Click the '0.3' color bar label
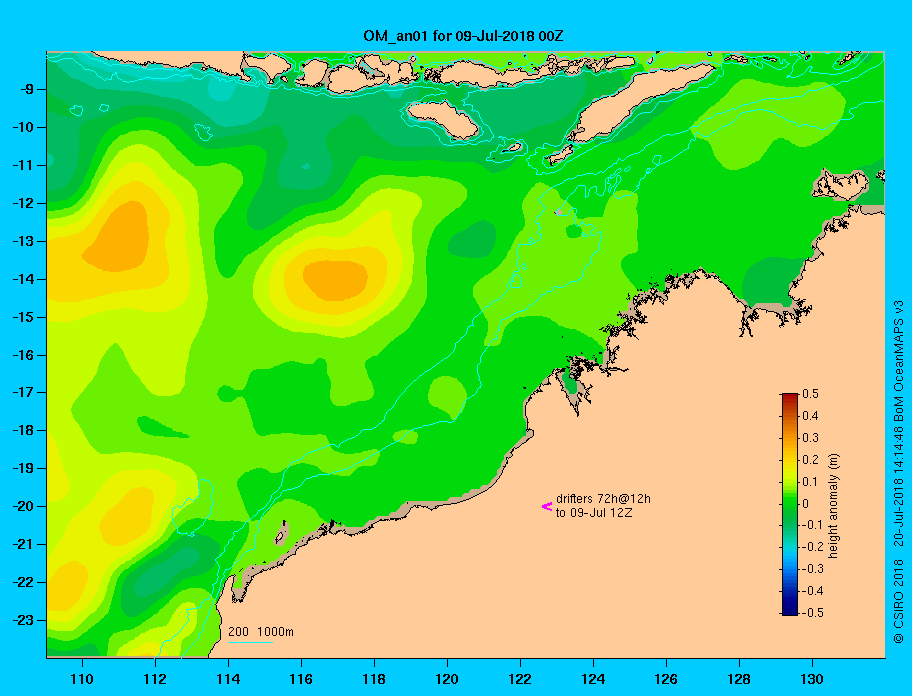Viewport: 912px width, 696px height. click(x=810, y=438)
